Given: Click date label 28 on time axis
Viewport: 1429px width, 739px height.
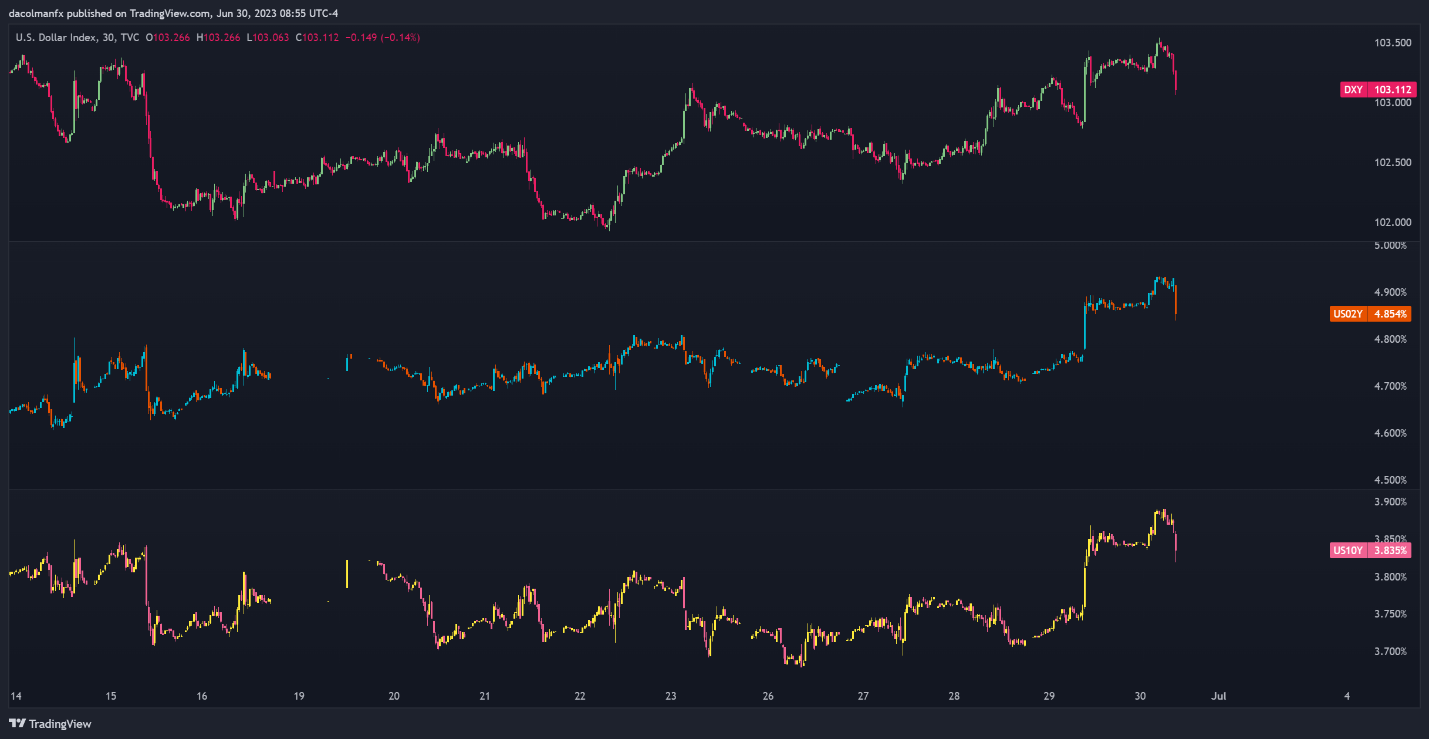Looking at the screenshot, I should (954, 696).
